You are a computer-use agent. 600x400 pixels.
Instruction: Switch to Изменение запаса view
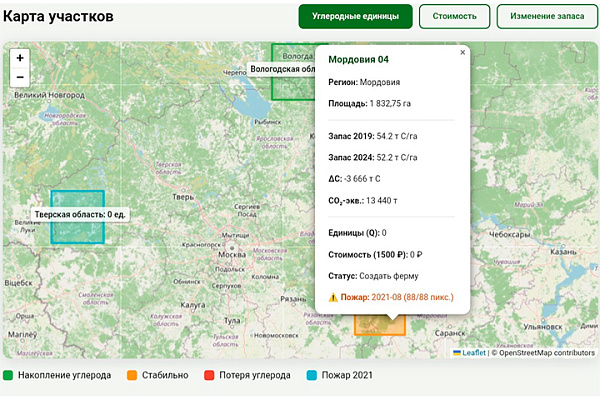click(x=547, y=16)
